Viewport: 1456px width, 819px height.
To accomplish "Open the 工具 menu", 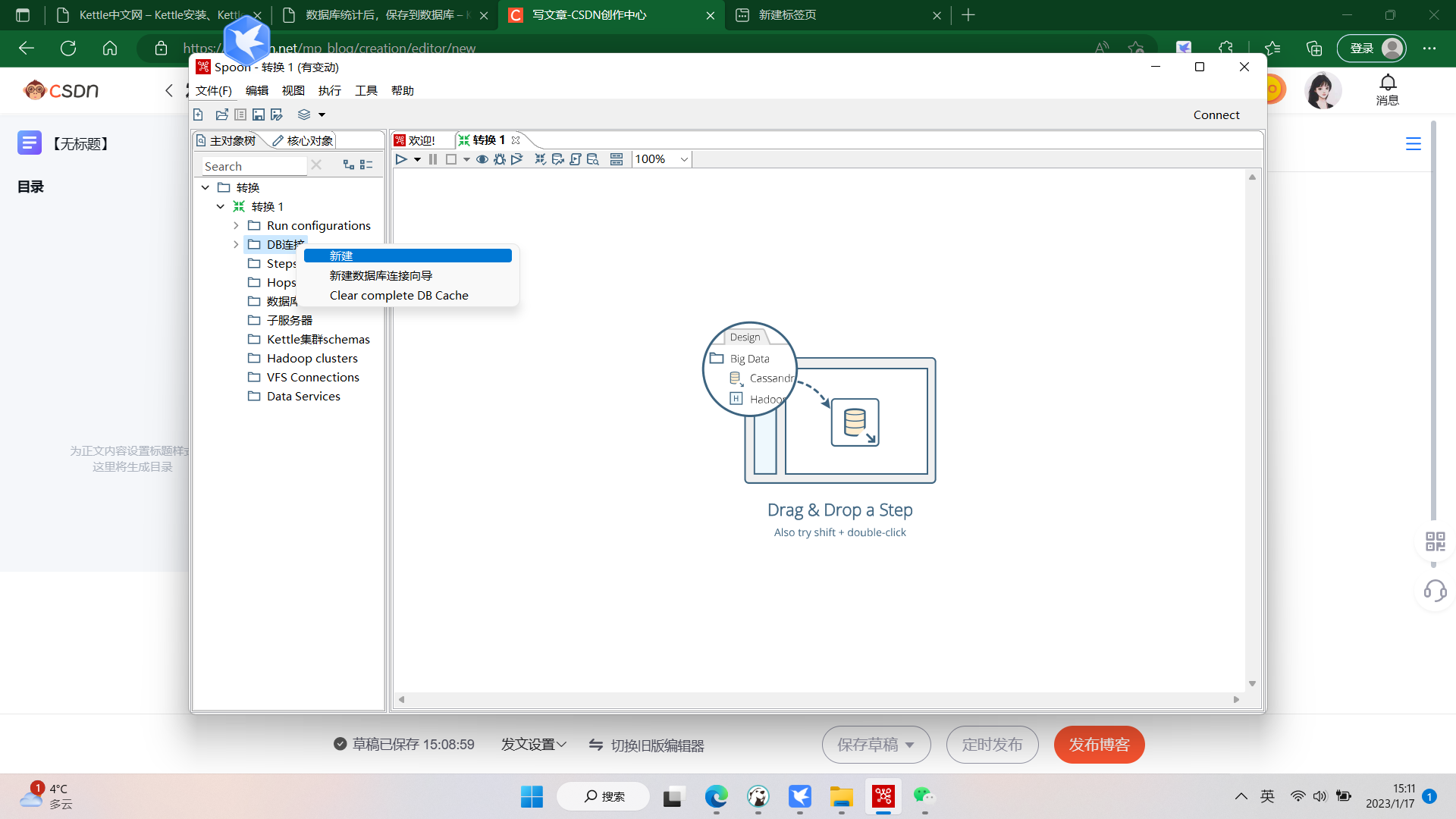I will click(x=366, y=90).
